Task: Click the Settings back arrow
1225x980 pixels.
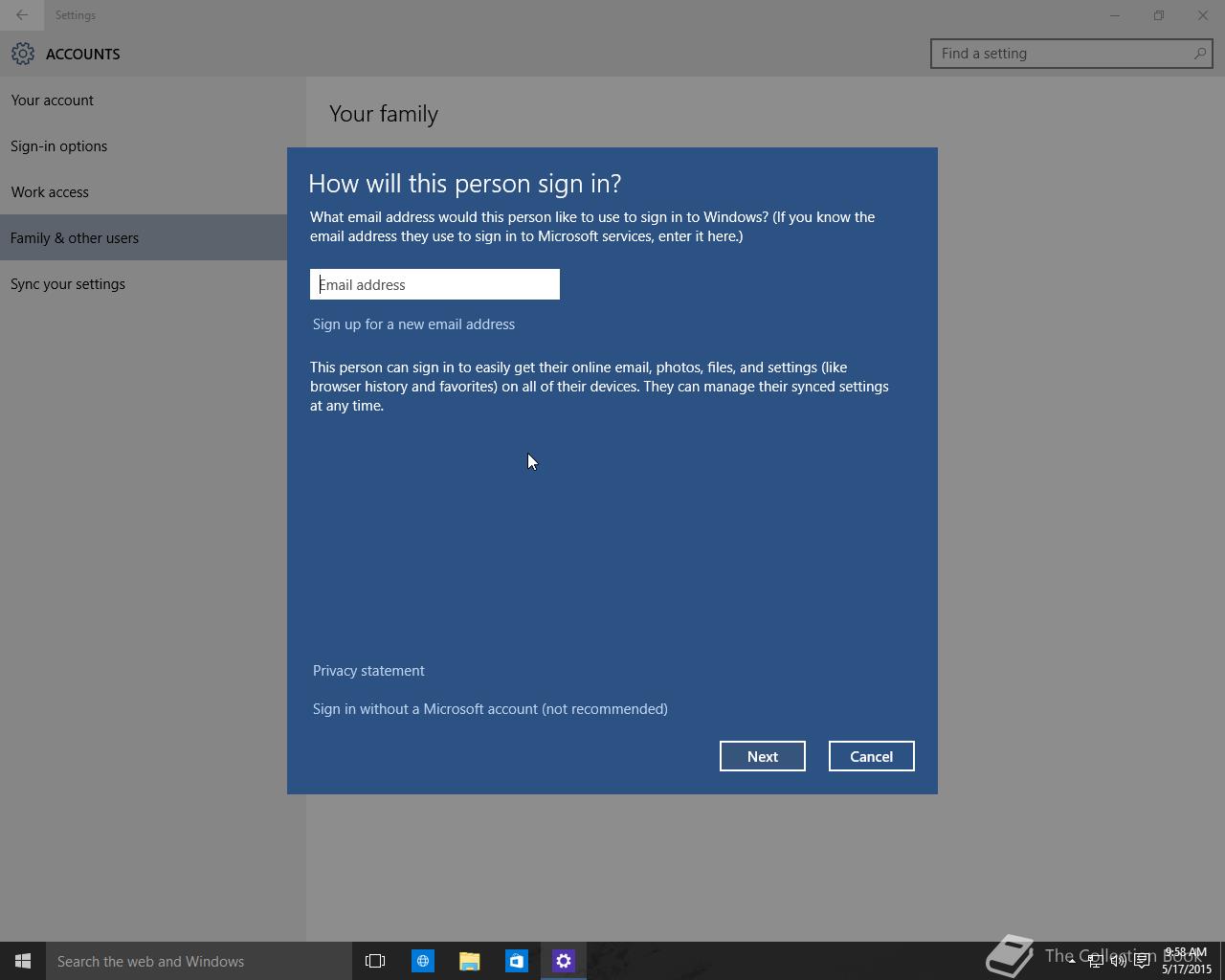Action: click(21, 15)
